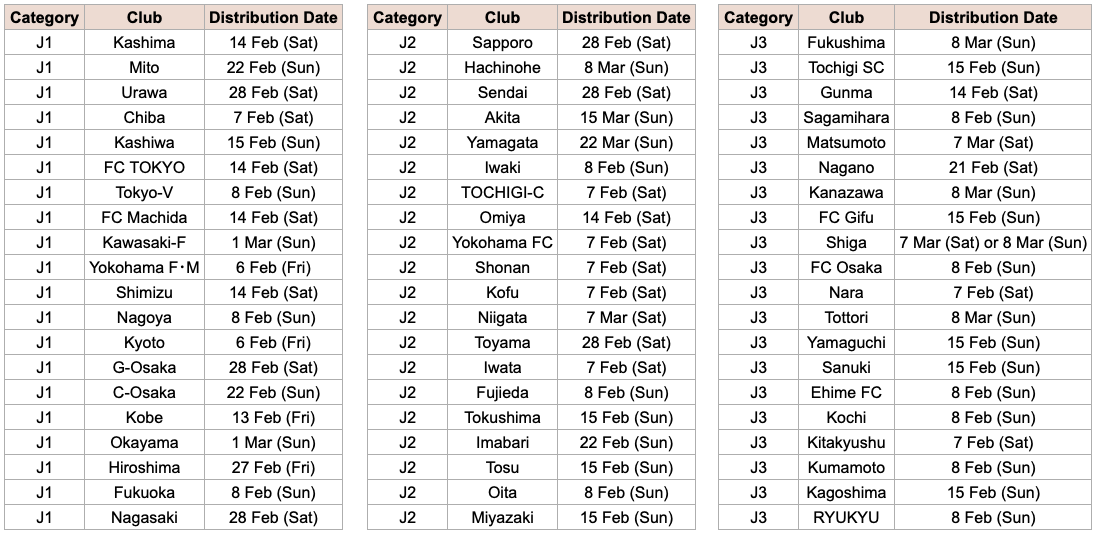Select the Yokohama FC club cell
Viewport: 1096px width, 535px height.
pos(502,243)
